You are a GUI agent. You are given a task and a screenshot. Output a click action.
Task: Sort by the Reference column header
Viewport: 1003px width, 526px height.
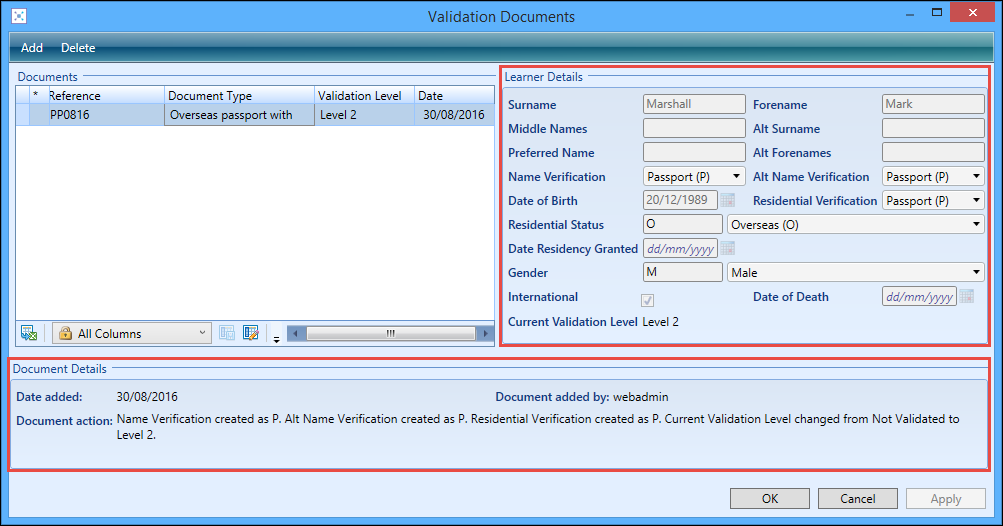point(106,95)
